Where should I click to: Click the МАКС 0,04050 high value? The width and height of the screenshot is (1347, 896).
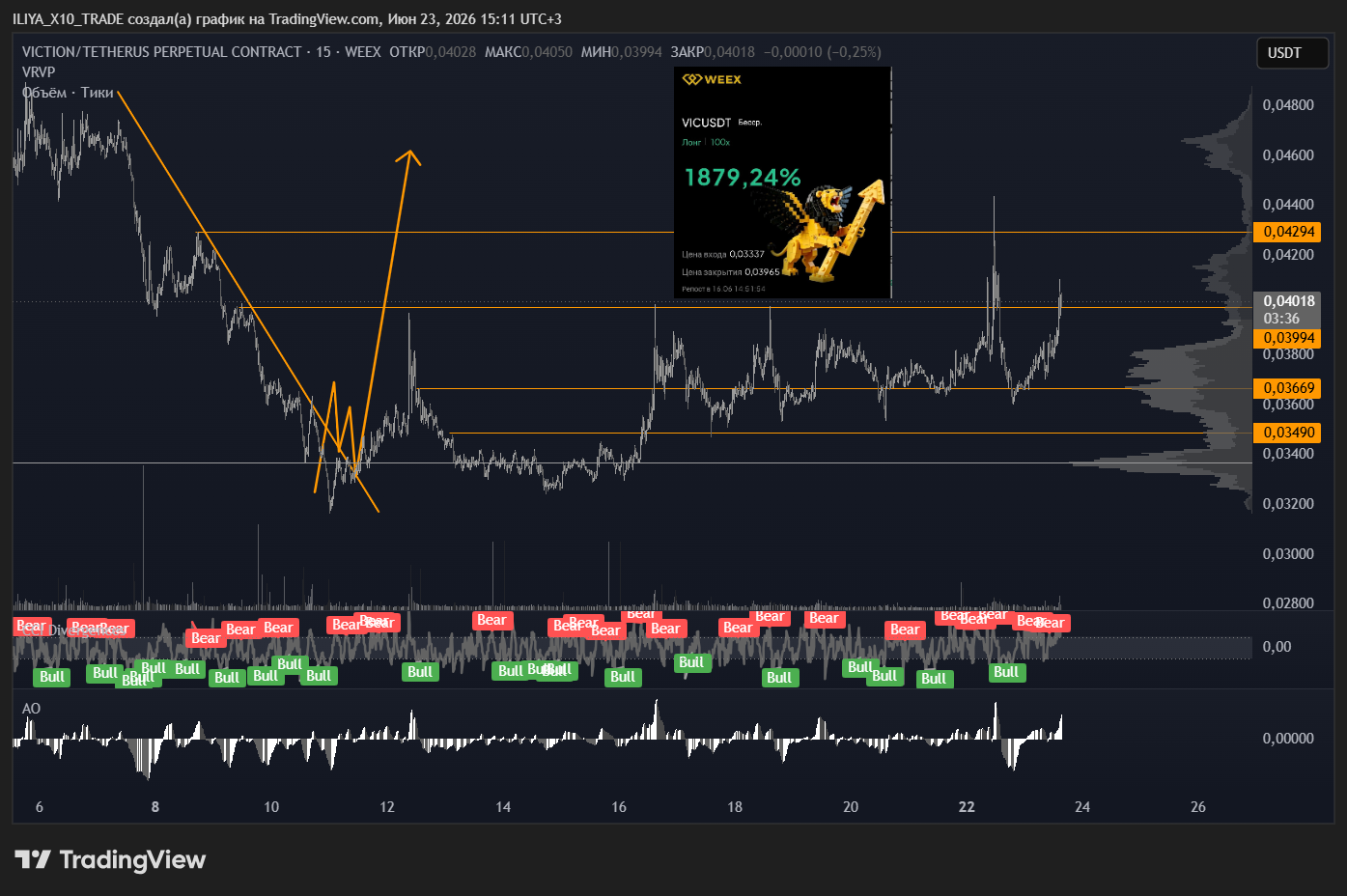point(528,52)
